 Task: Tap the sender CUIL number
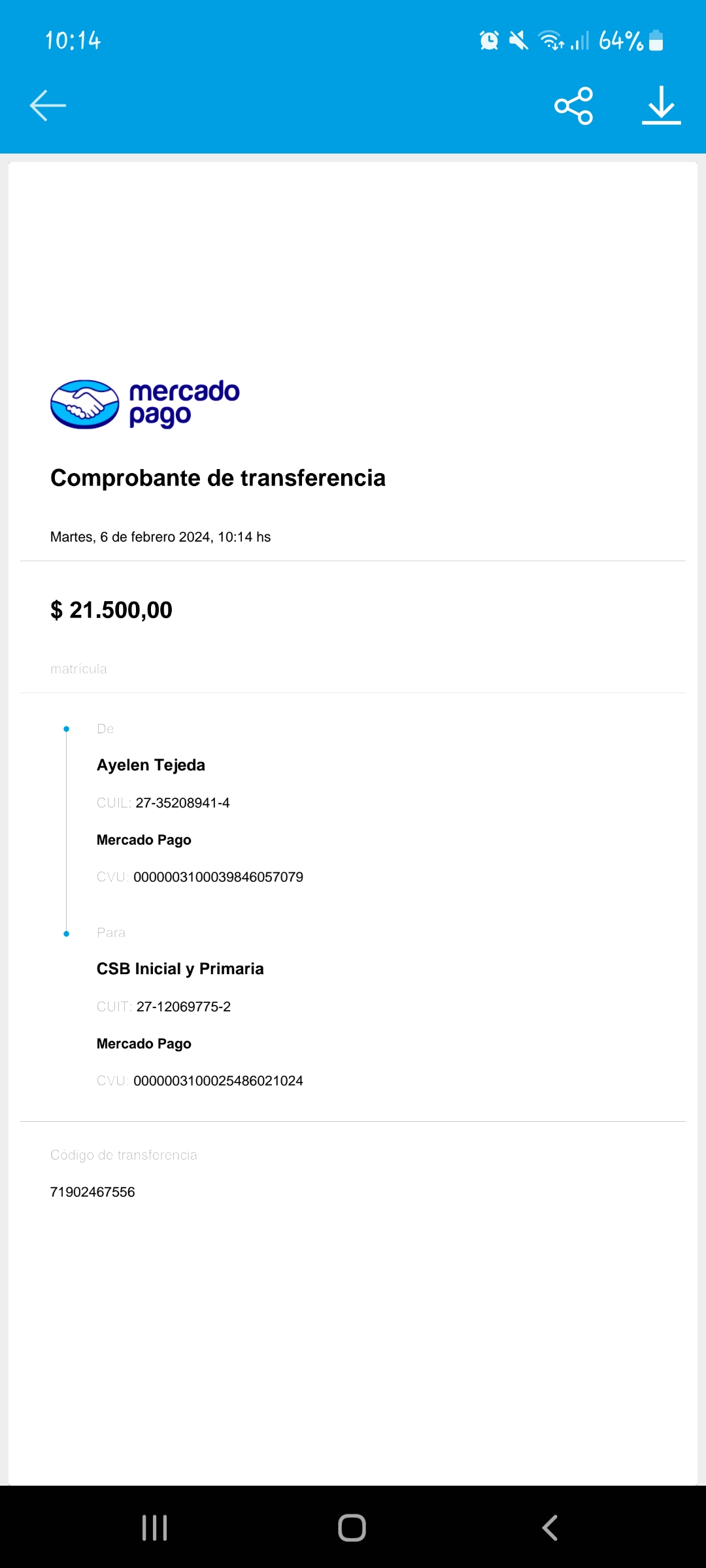tap(182, 803)
